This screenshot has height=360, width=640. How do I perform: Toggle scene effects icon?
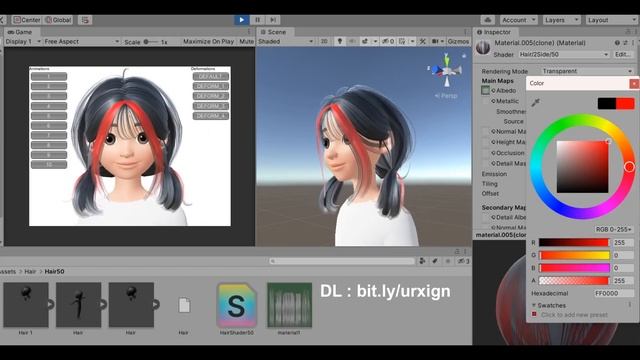(365, 41)
